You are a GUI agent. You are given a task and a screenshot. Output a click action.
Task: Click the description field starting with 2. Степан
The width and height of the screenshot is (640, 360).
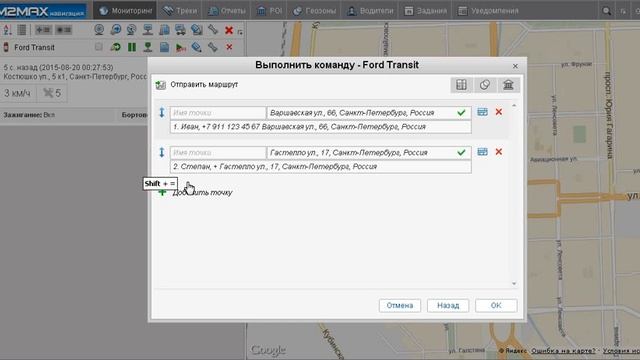click(x=320, y=167)
